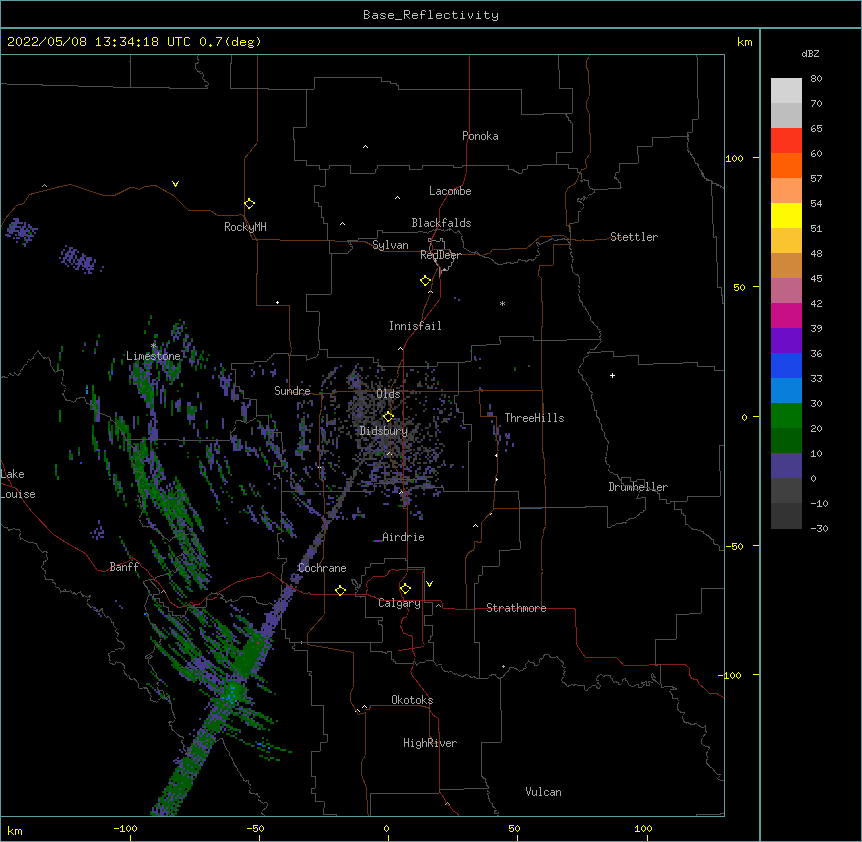Click the white plus marker north of Drumheller
Viewport: 862px width, 842px height.
[x=612, y=375]
